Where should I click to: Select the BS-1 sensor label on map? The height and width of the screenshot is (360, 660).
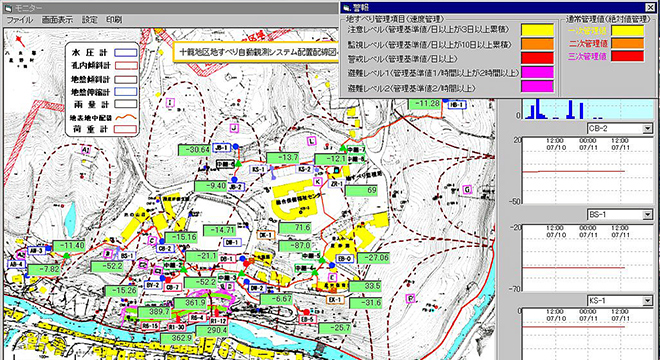[126, 256]
